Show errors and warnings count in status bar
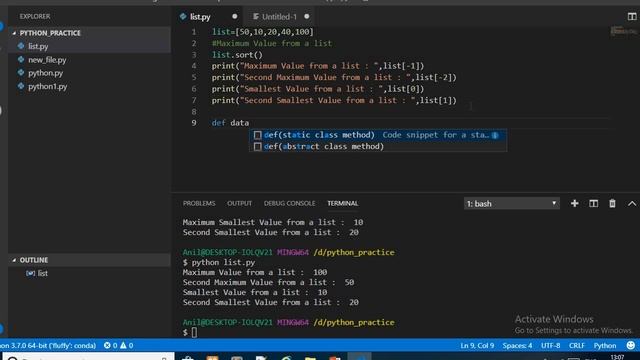640x360 pixels. [118, 345]
